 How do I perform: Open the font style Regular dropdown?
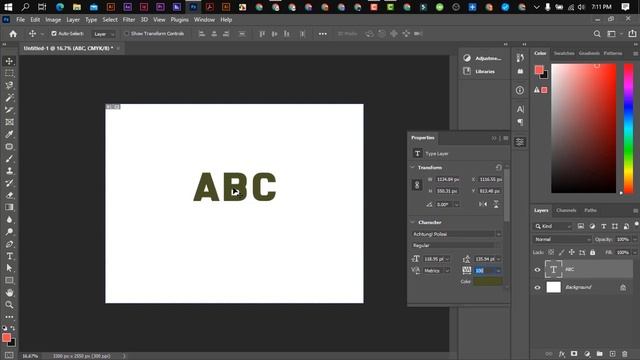pos(456,245)
